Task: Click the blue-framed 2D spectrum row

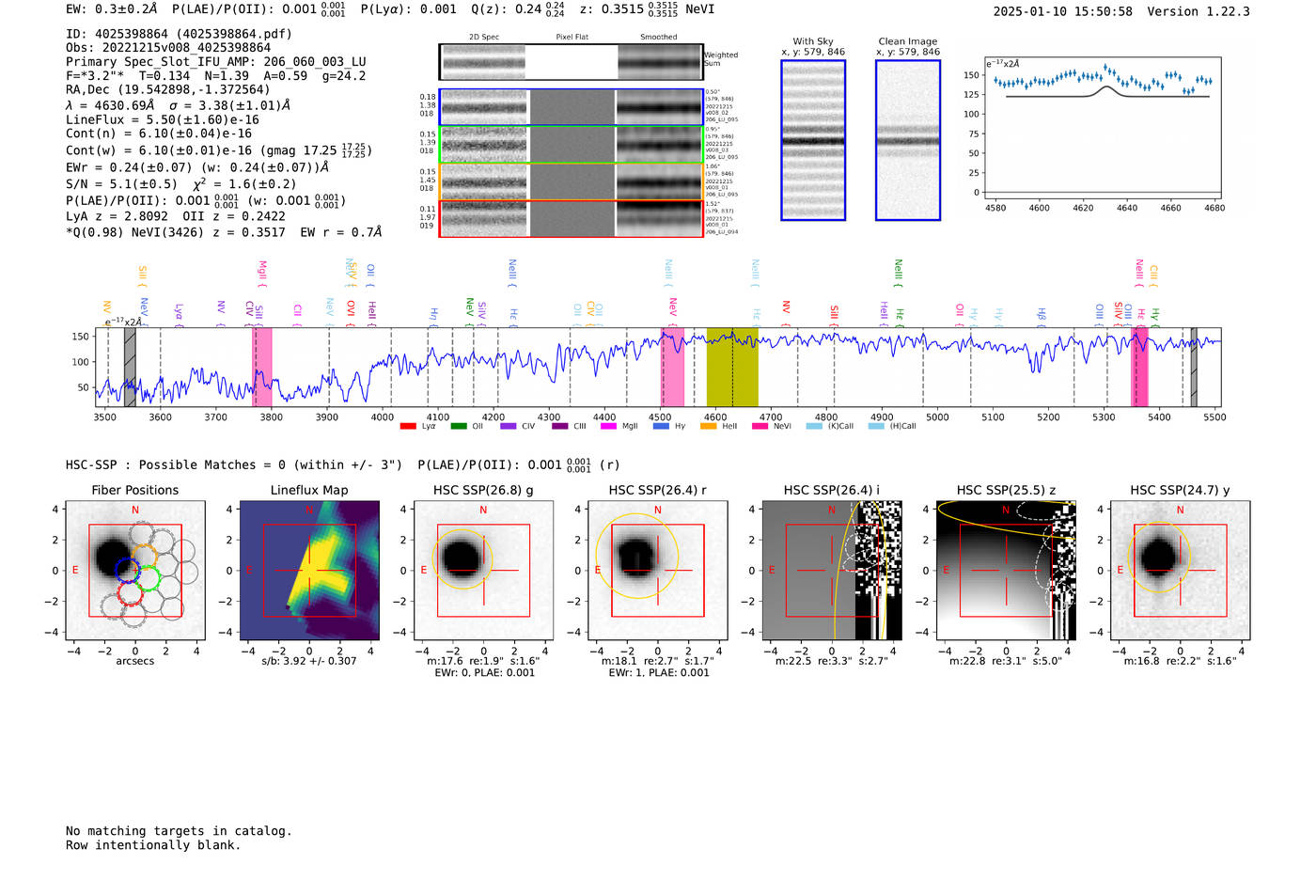Action: click(x=572, y=107)
